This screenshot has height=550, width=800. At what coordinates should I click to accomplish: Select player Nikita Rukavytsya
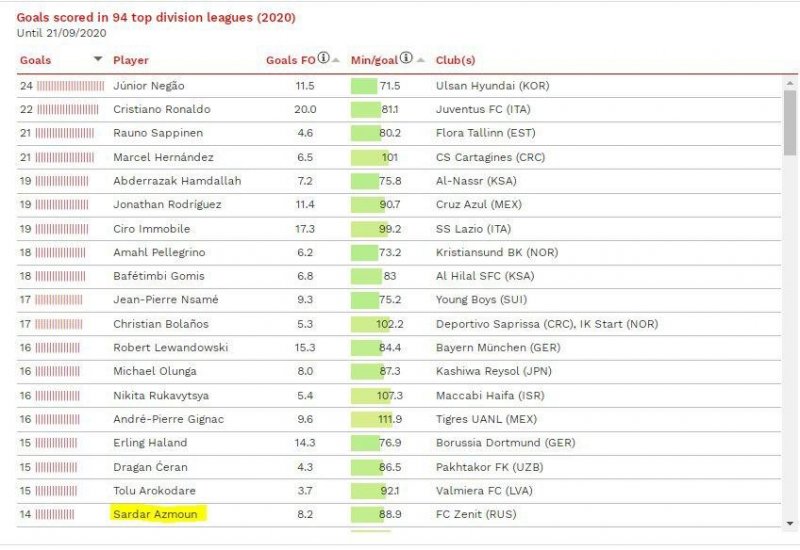tap(161, 395)
